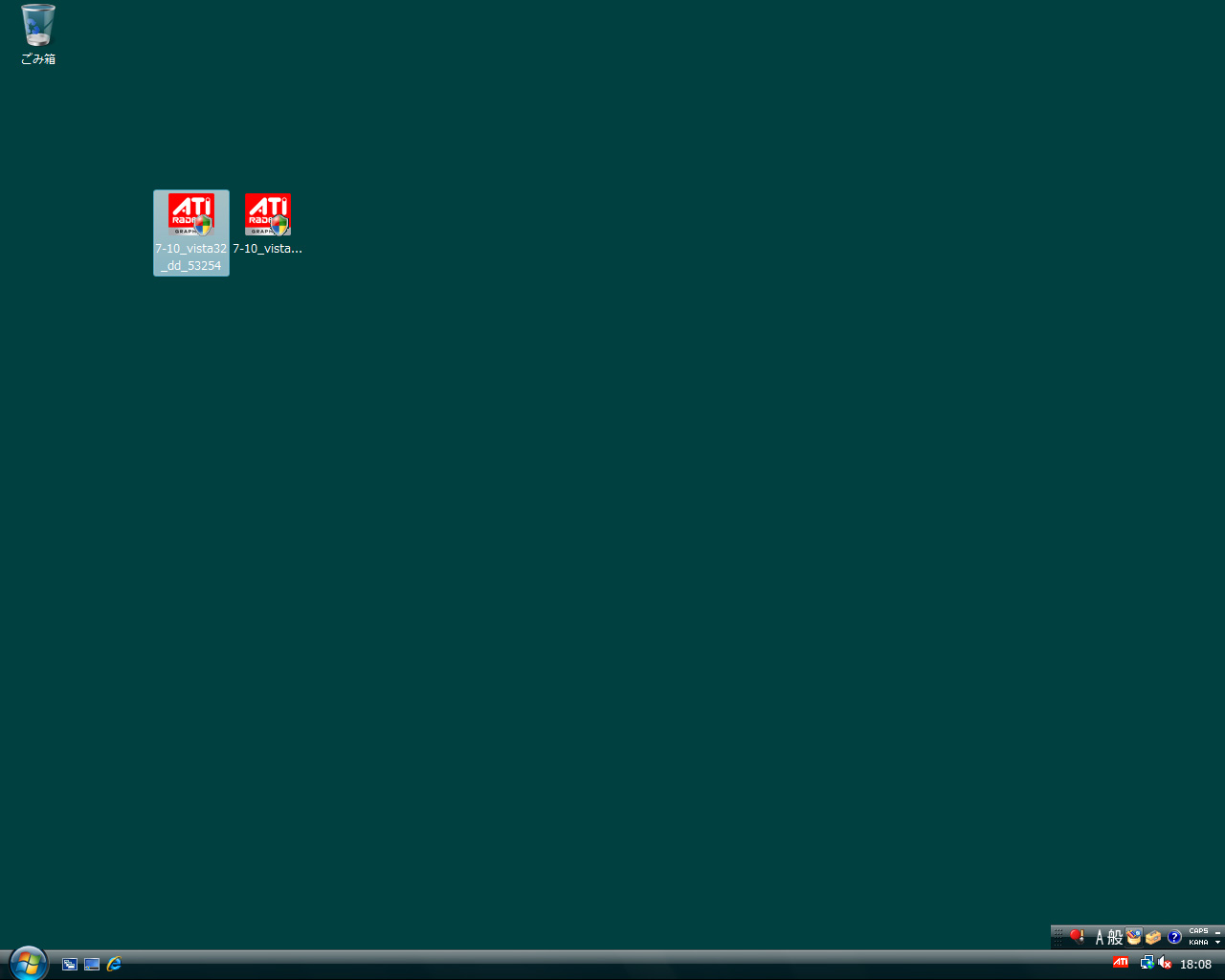Viewport: 1225px width, 980px height.
Task: Toggle KANA lock on language bar
Action: (x=1198, y=943)
